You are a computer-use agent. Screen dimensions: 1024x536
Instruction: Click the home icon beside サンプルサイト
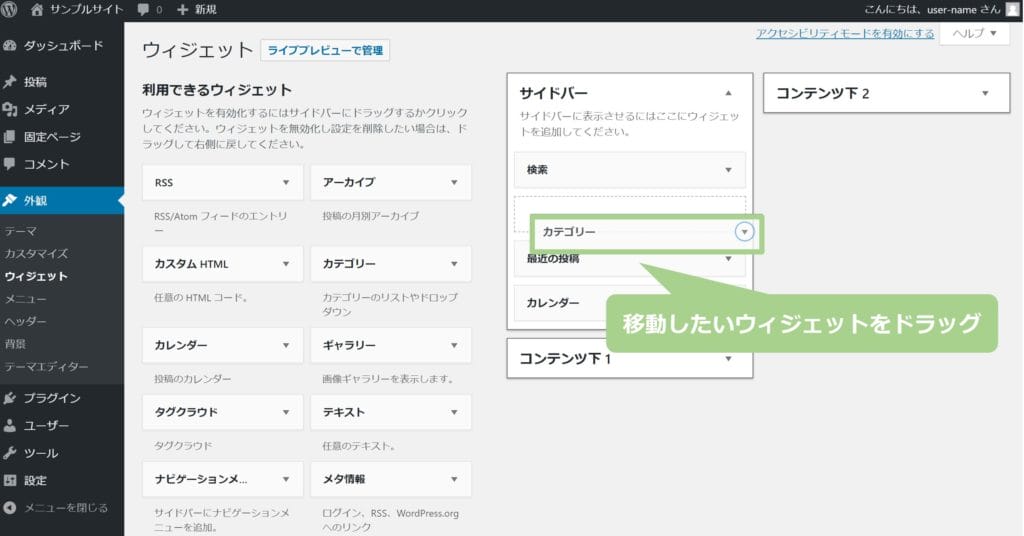tap(38, 10)
